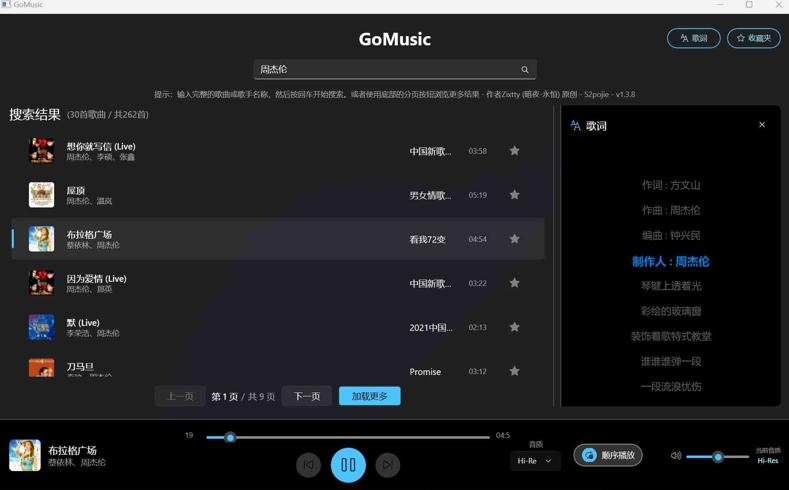Click lyric line 琴键上透着光
The height and width of the screenshot is (490, 789).
671,286
